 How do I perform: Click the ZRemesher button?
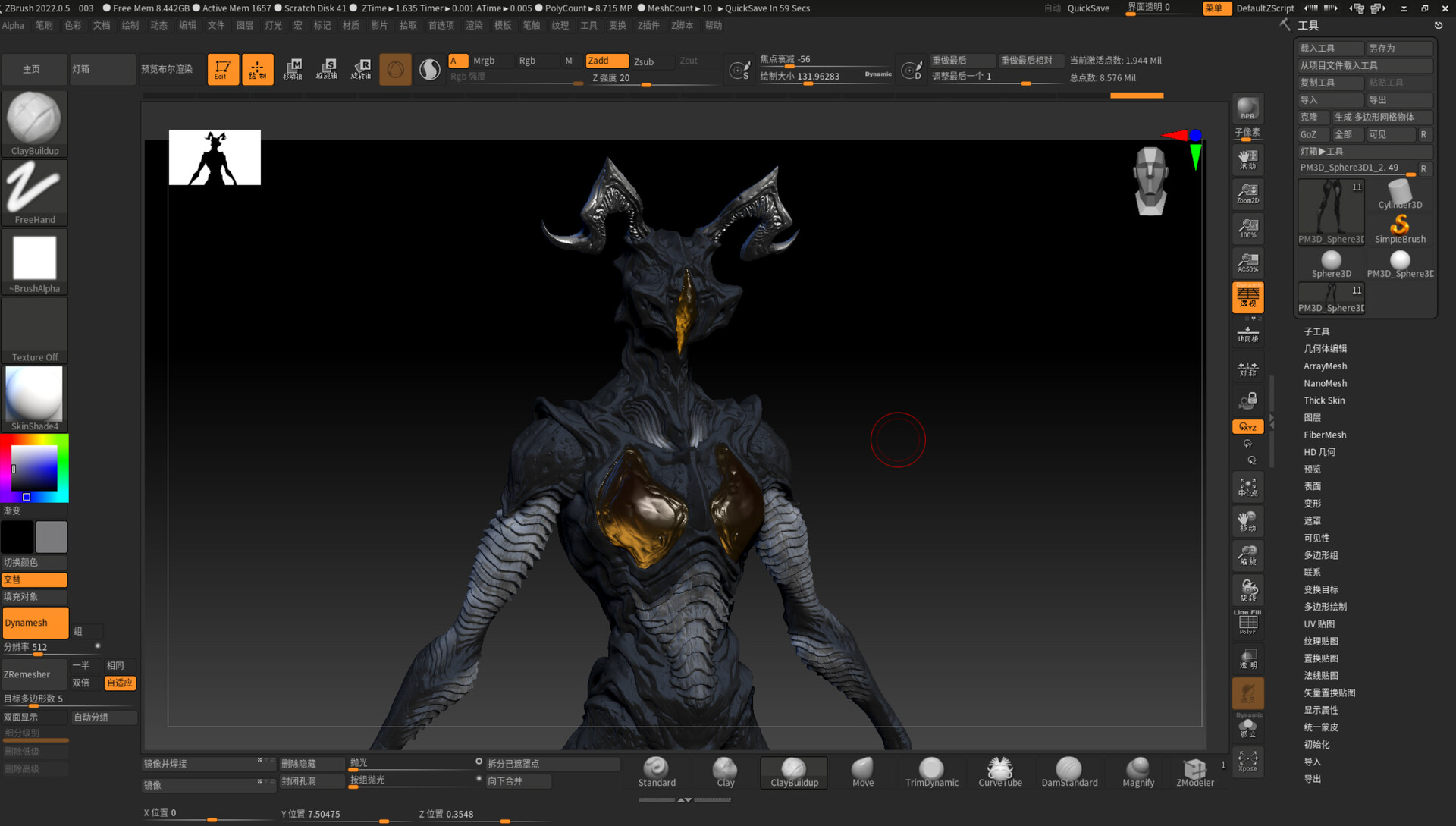(x=33, y=674)
